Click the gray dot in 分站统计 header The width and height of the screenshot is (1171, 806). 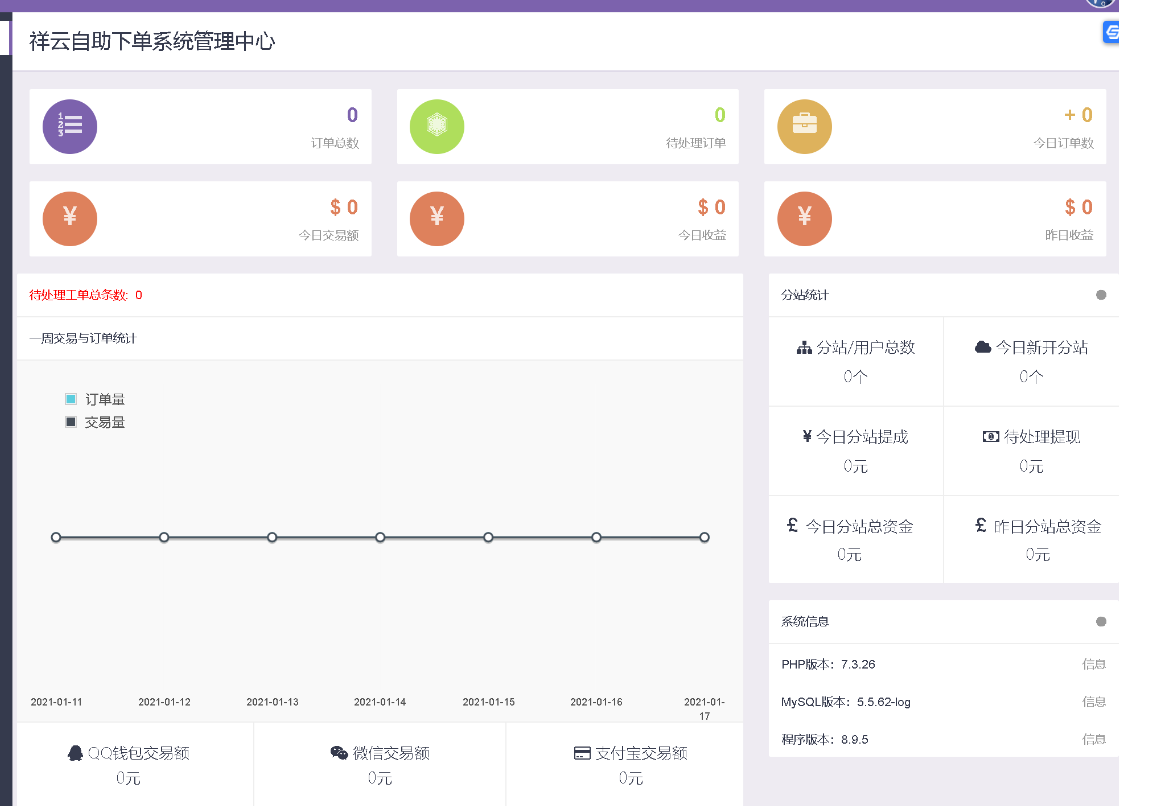1101,295
